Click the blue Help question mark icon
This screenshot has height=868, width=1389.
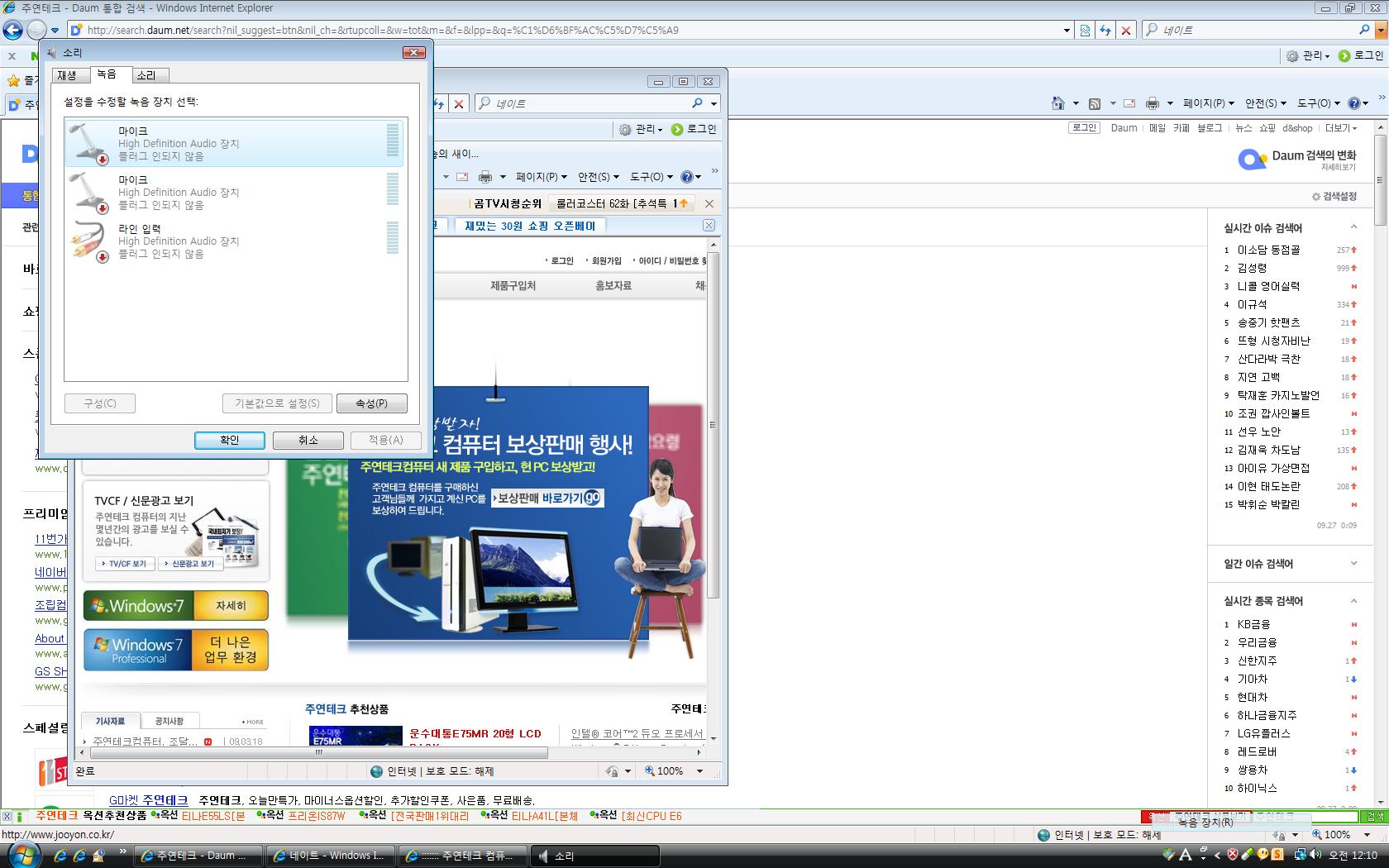pos(1353,103)
